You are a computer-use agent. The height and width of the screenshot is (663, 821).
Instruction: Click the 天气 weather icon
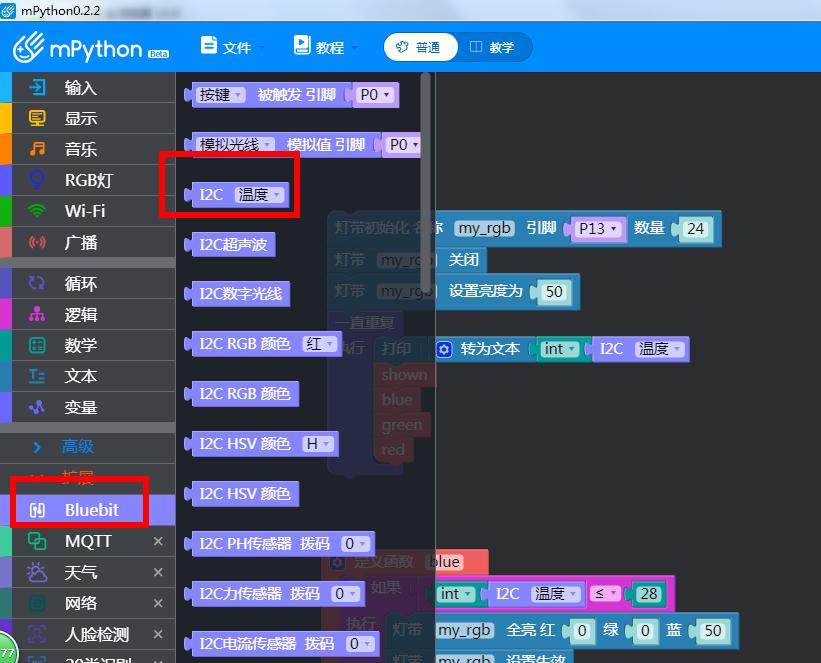coord(37,572)
